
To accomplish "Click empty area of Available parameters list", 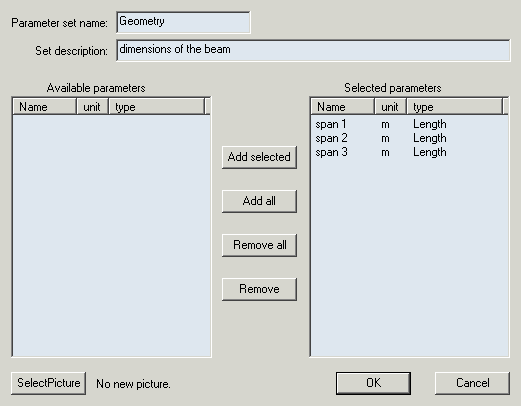I will pos(112,235).
